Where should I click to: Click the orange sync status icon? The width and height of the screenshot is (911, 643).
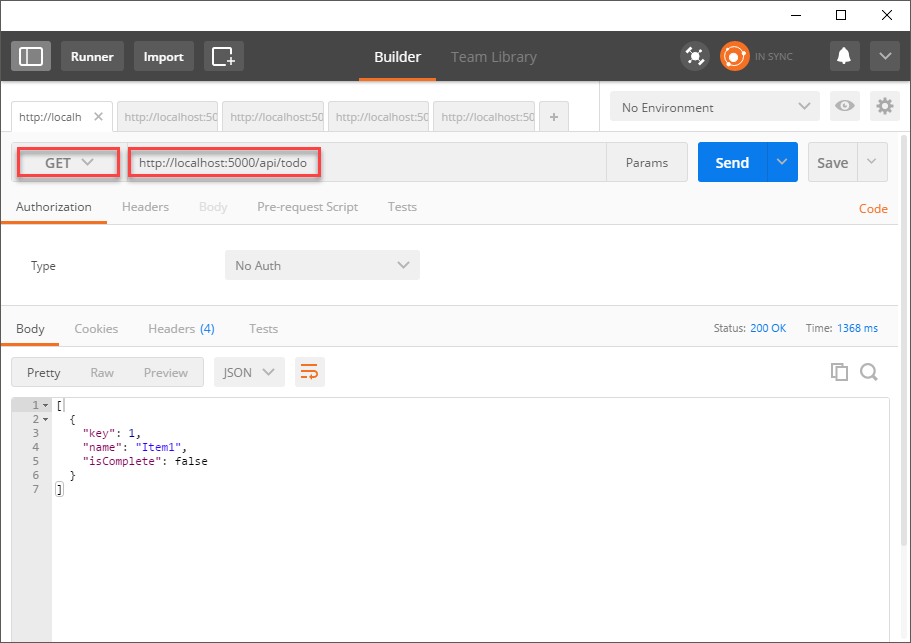(x=735, y=56)
